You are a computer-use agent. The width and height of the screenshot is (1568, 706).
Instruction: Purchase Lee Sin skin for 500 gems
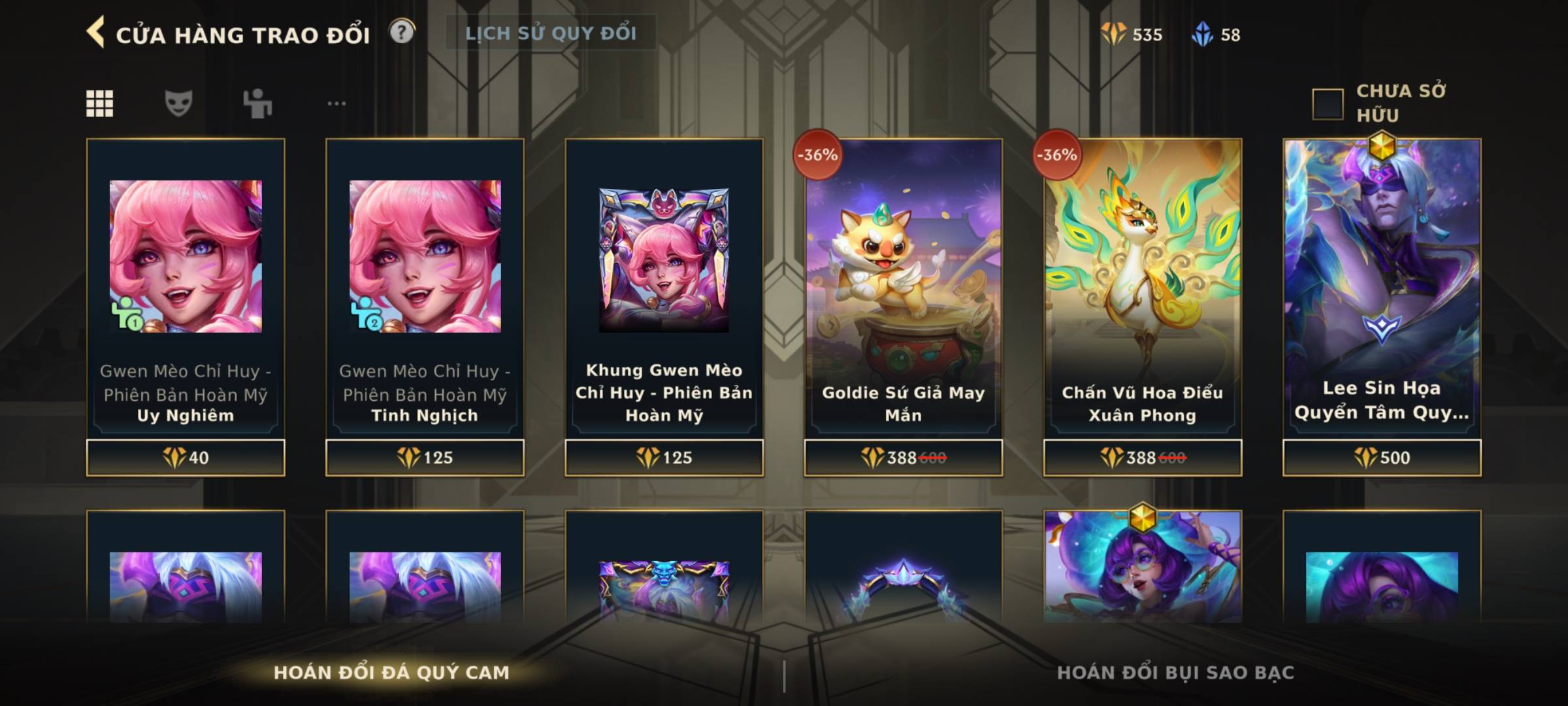click(x=1382, y=458)
